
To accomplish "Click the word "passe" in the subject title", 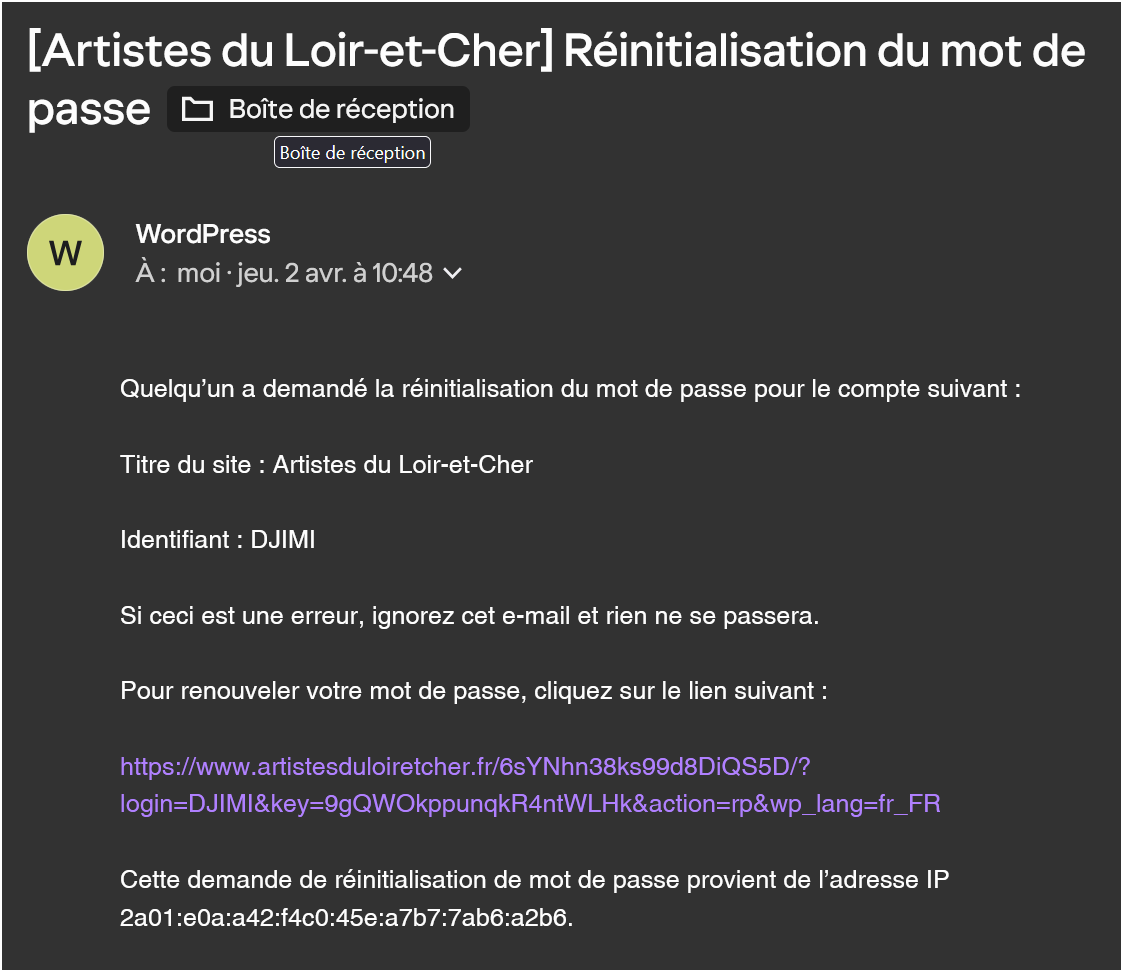I will click(x=89, y=109).
